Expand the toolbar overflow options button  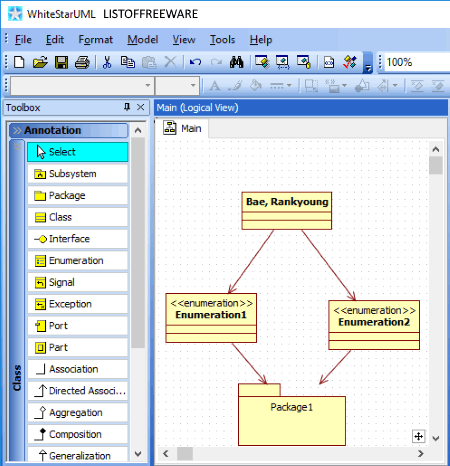[x=367, y=62]
